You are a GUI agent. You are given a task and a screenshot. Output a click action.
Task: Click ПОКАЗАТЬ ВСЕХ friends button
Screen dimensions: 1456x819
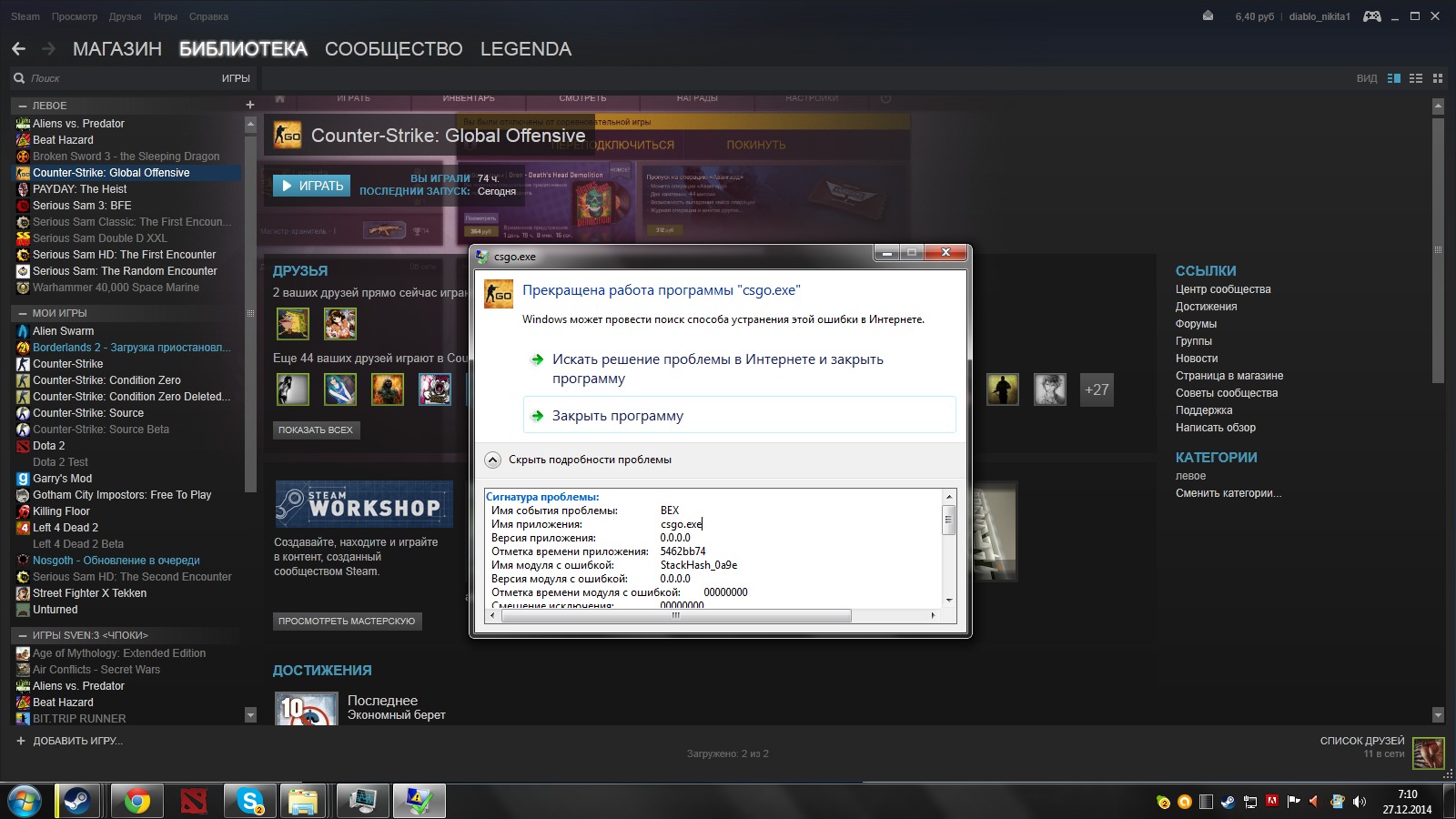(x=316, y=430)
